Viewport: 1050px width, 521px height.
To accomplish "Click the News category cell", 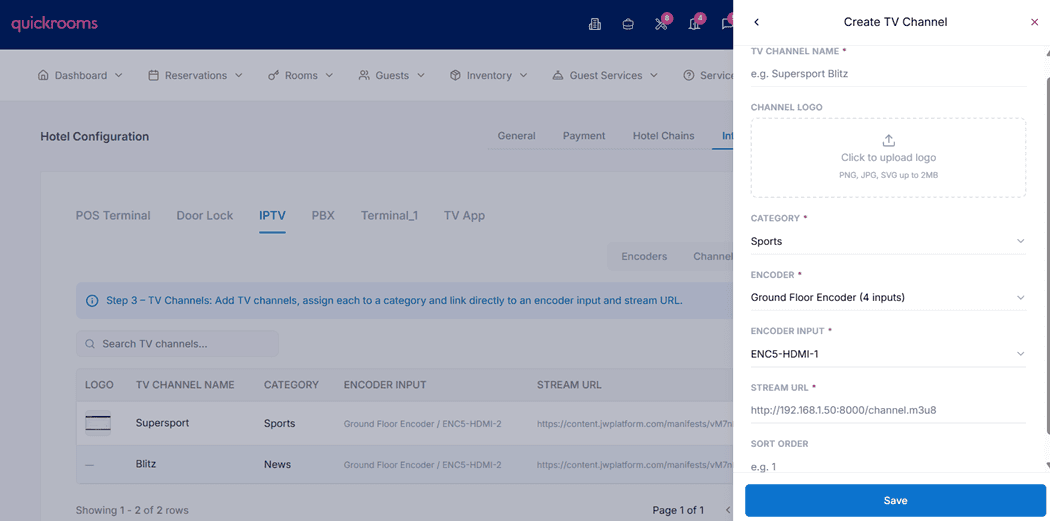I will coord(277,464).
